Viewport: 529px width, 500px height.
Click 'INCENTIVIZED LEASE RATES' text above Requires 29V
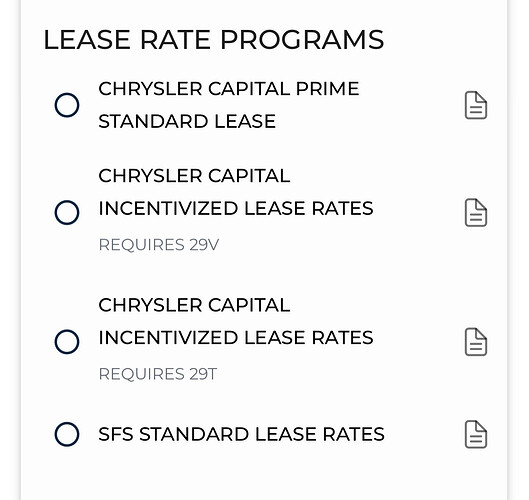[x=236, y=209]
